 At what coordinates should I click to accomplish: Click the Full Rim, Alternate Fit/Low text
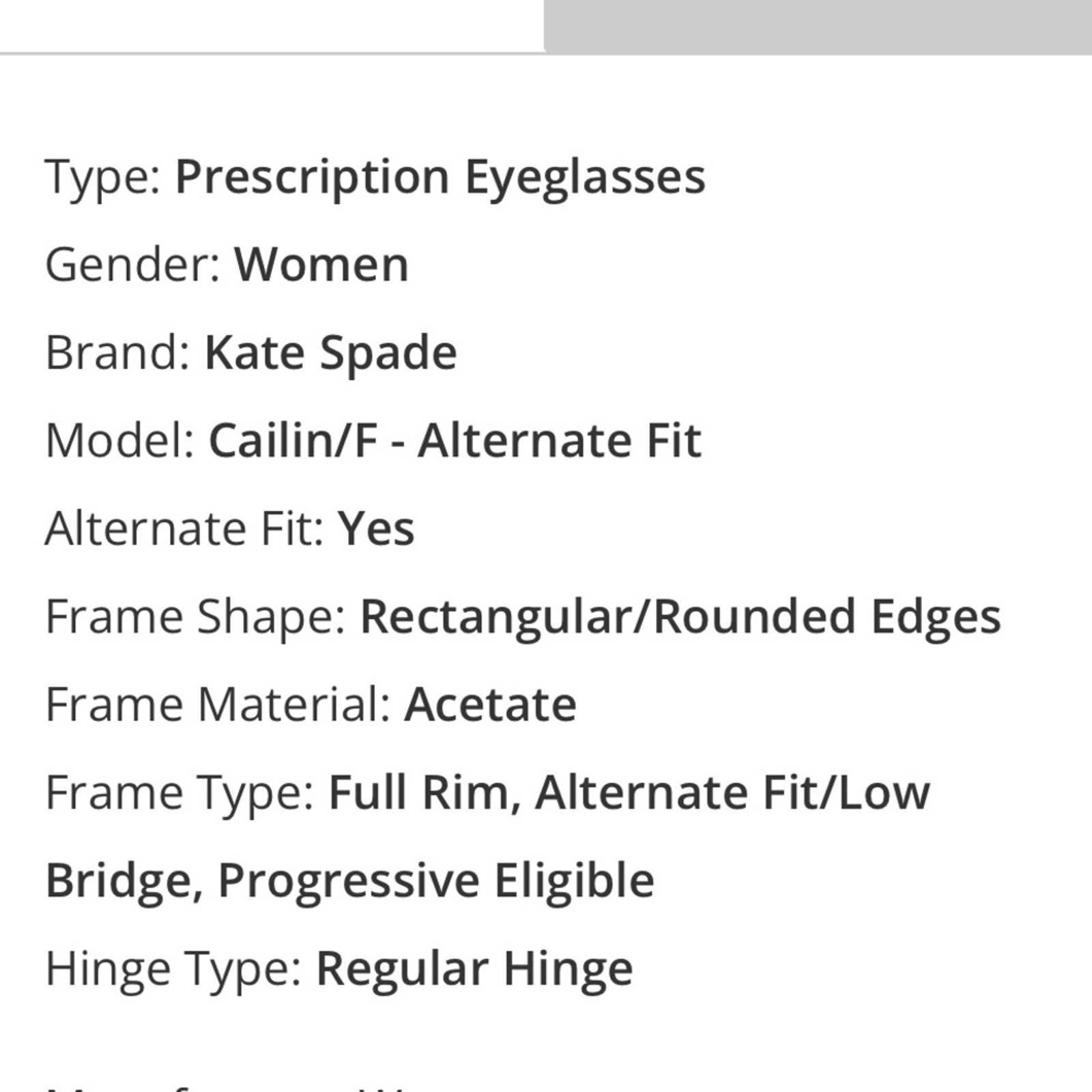(629, 794)
